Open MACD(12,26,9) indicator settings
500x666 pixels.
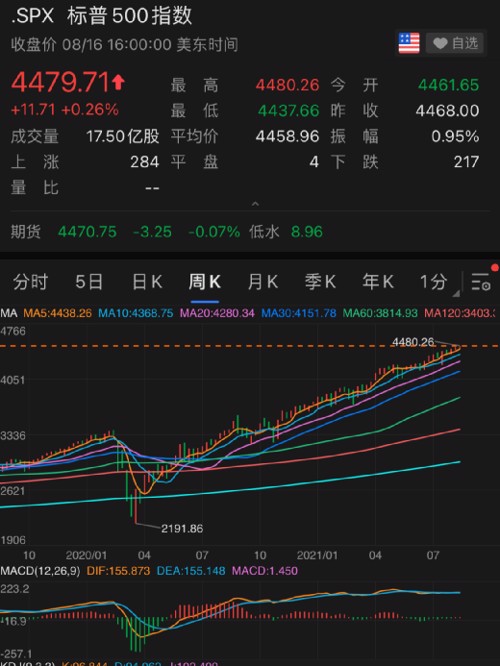point(40,570)
